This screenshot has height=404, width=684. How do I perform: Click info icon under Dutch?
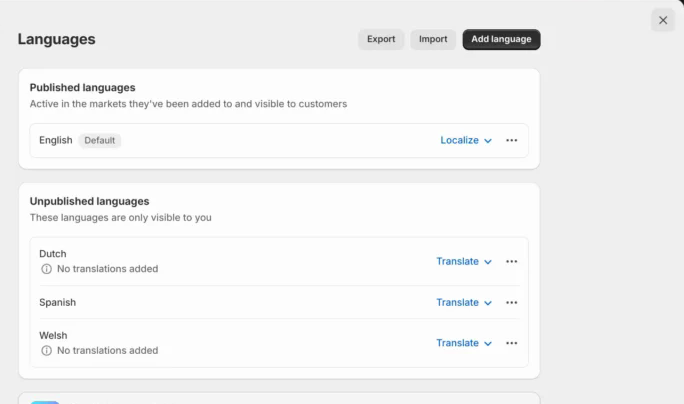tap(46, 269)
